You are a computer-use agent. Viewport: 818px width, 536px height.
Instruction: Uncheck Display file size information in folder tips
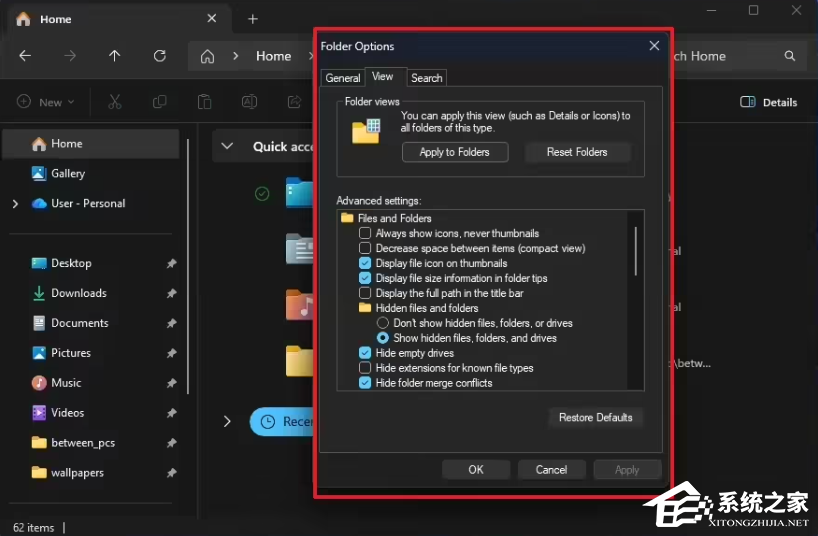pos(365,278)
